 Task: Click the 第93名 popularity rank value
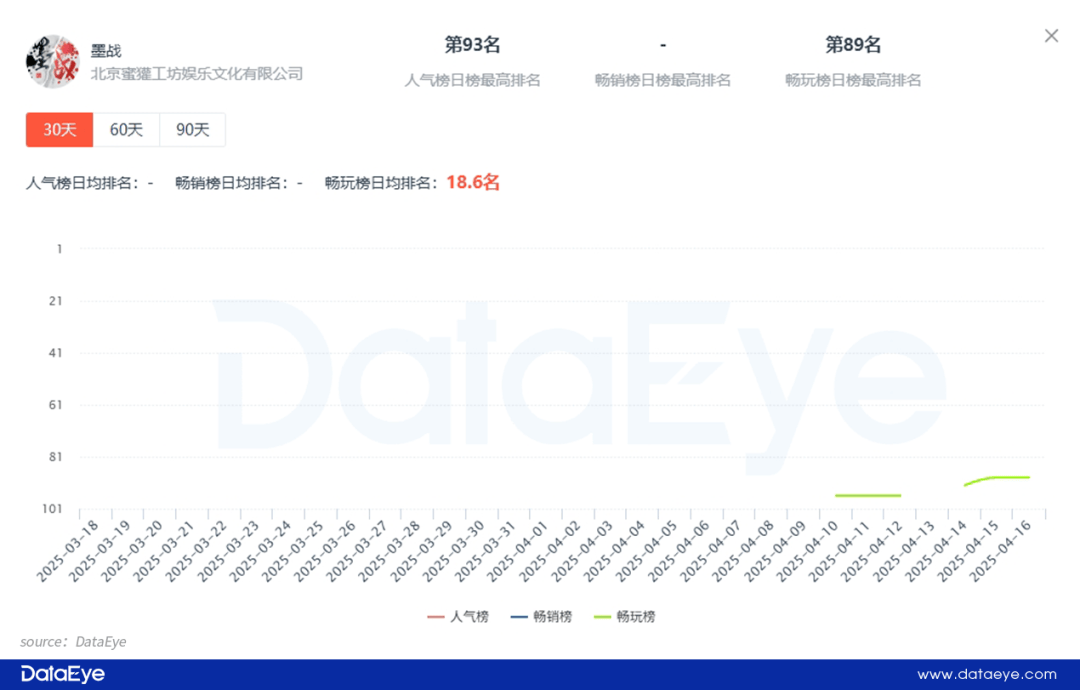pos(472,45)
